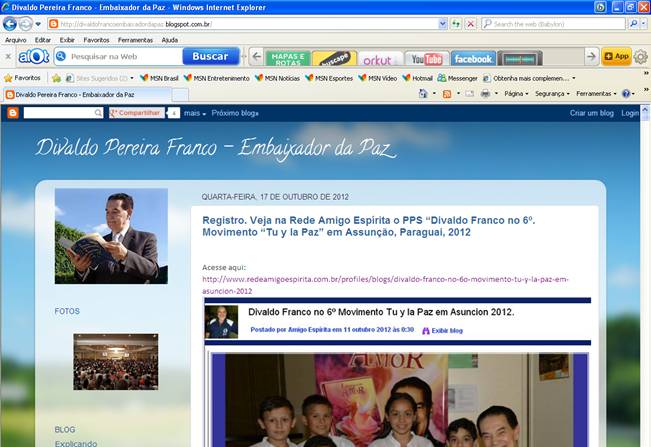This screenshot has width=651, height=447.
Task: Click the green Refresh page icon
Action: (x=456, y=24)
